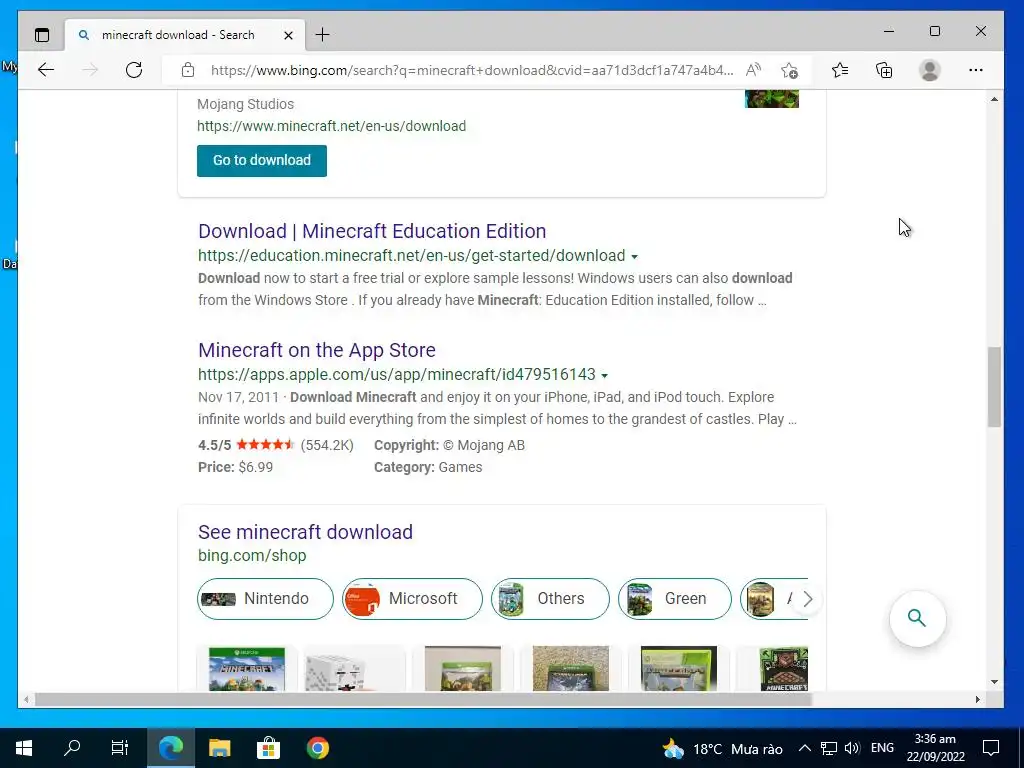
Task: Add this page to favorites
Action: 789,70
